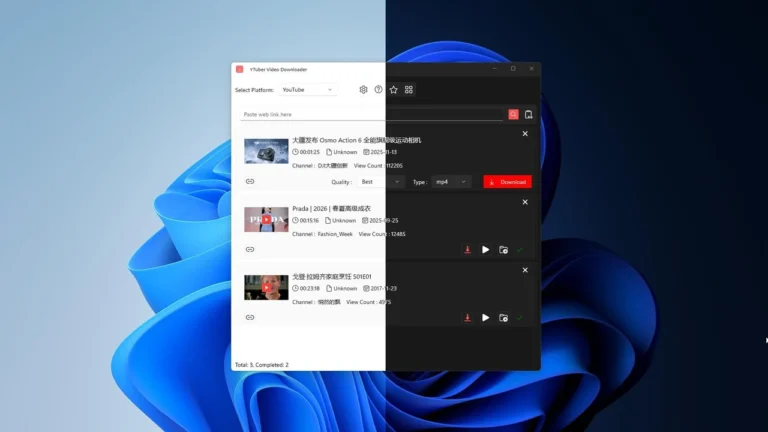Viewport: 768px width, 432px height.
Task: Click the date 2025-09-25 text
Action: pyautogui.click(x=384, y=220)
